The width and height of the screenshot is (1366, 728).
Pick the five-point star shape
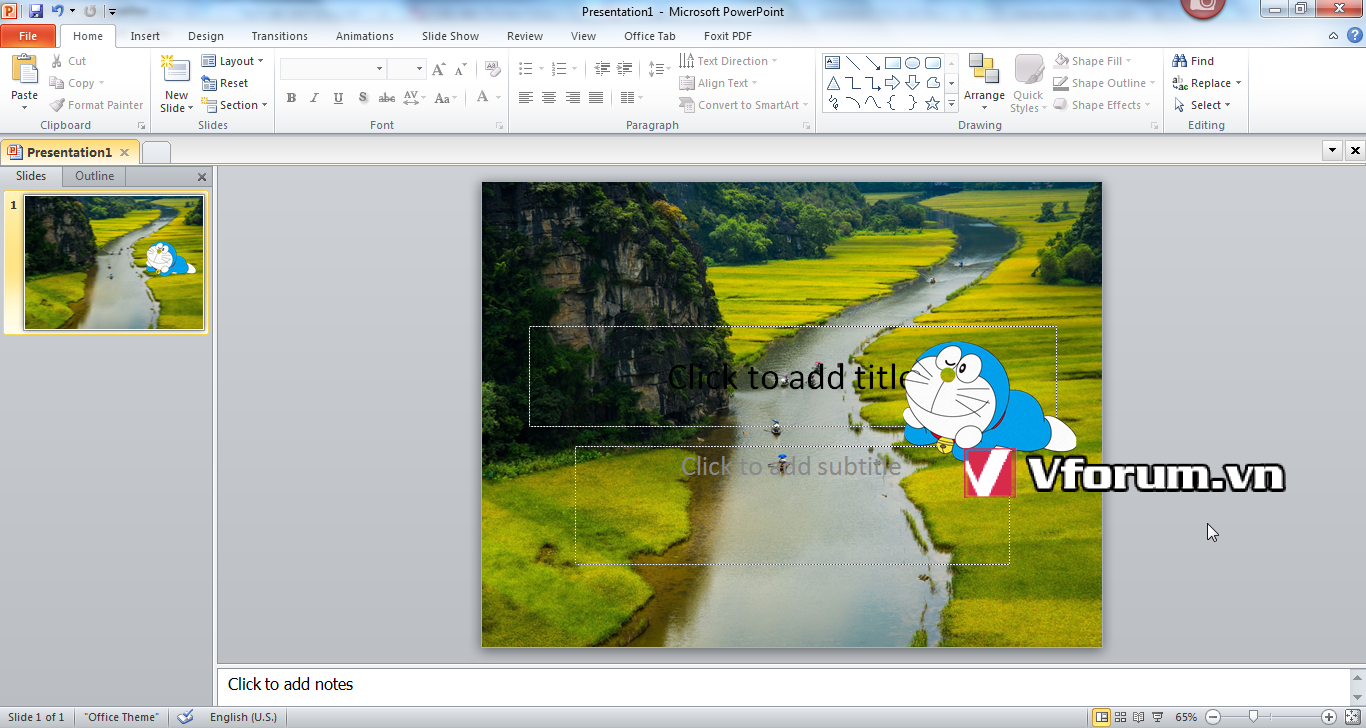pyautogui.click(x=933, y=102)
